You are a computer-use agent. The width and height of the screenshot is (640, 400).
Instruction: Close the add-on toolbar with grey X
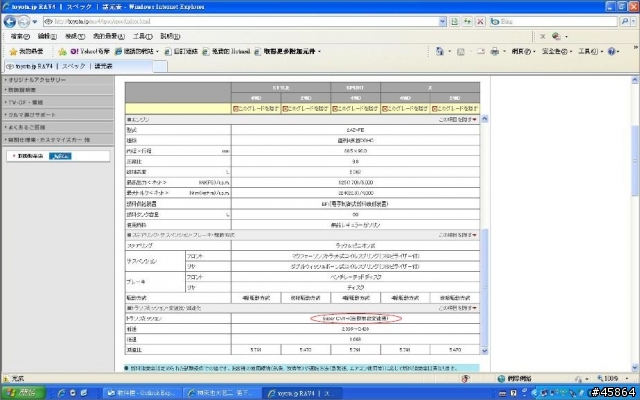tap(542, 36)
